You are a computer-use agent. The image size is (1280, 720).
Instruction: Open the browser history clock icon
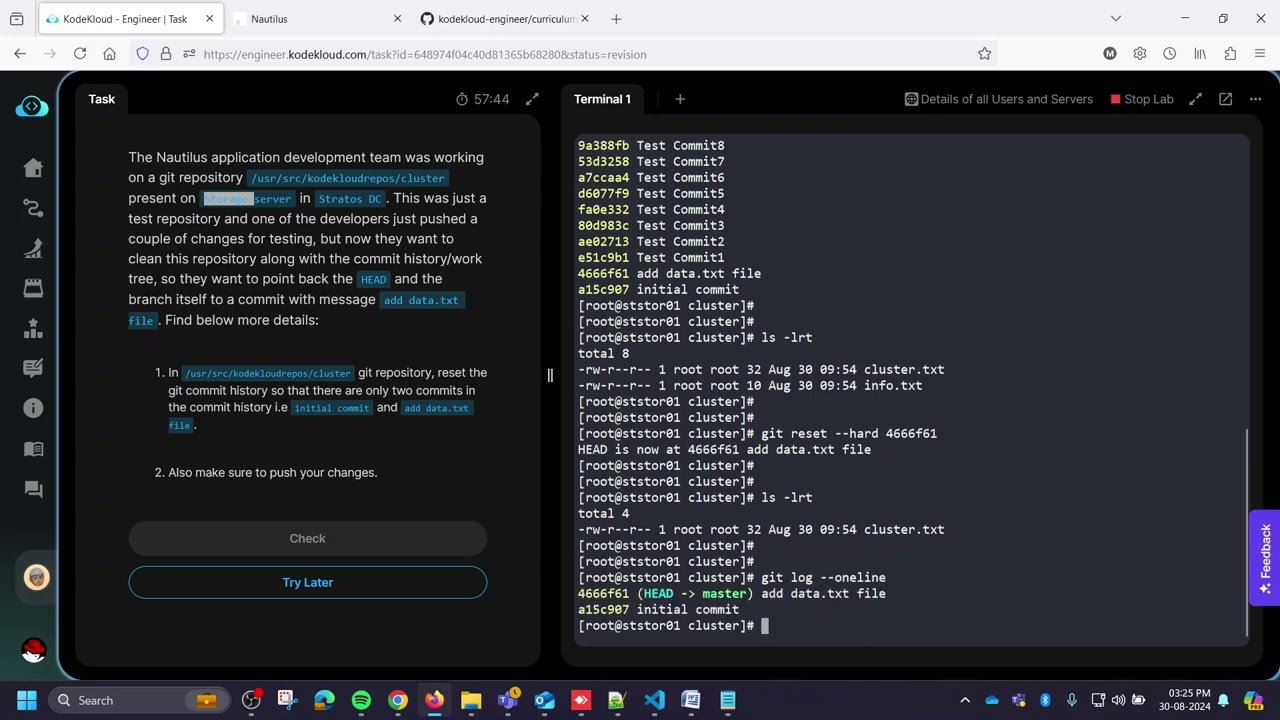(1169, 54)
